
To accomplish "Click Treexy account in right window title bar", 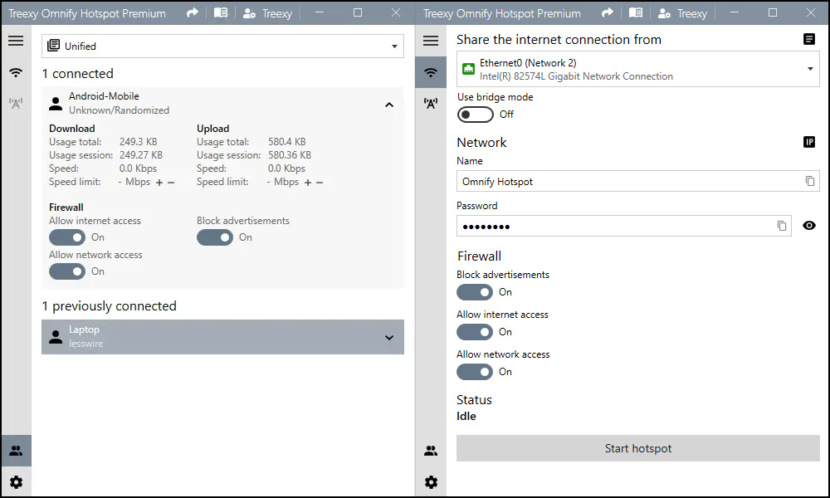I will (x=682, y=13).
